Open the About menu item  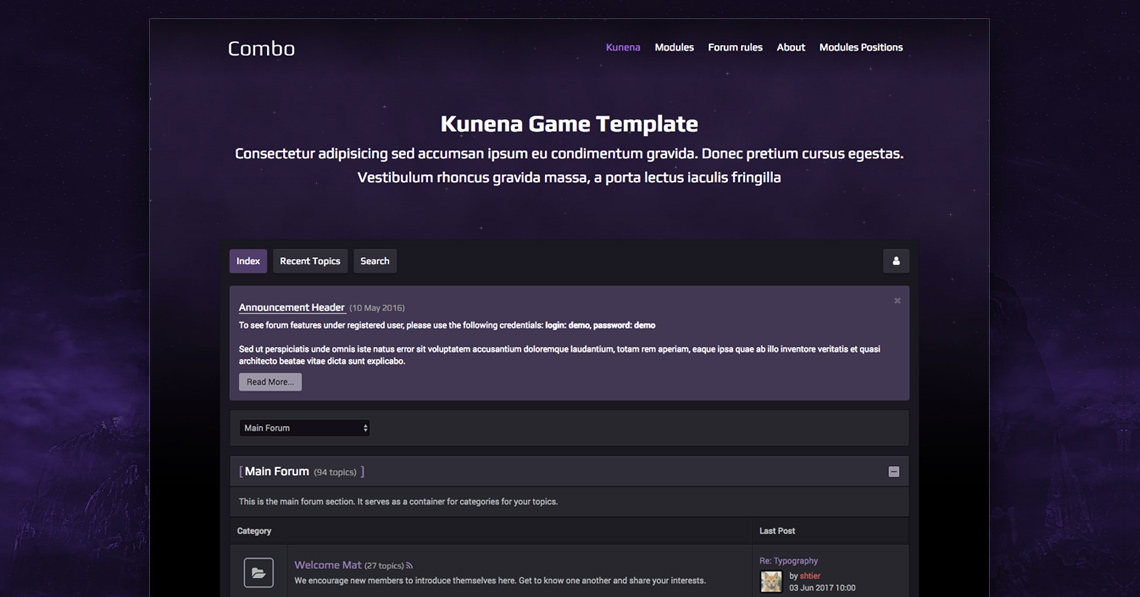790,47
